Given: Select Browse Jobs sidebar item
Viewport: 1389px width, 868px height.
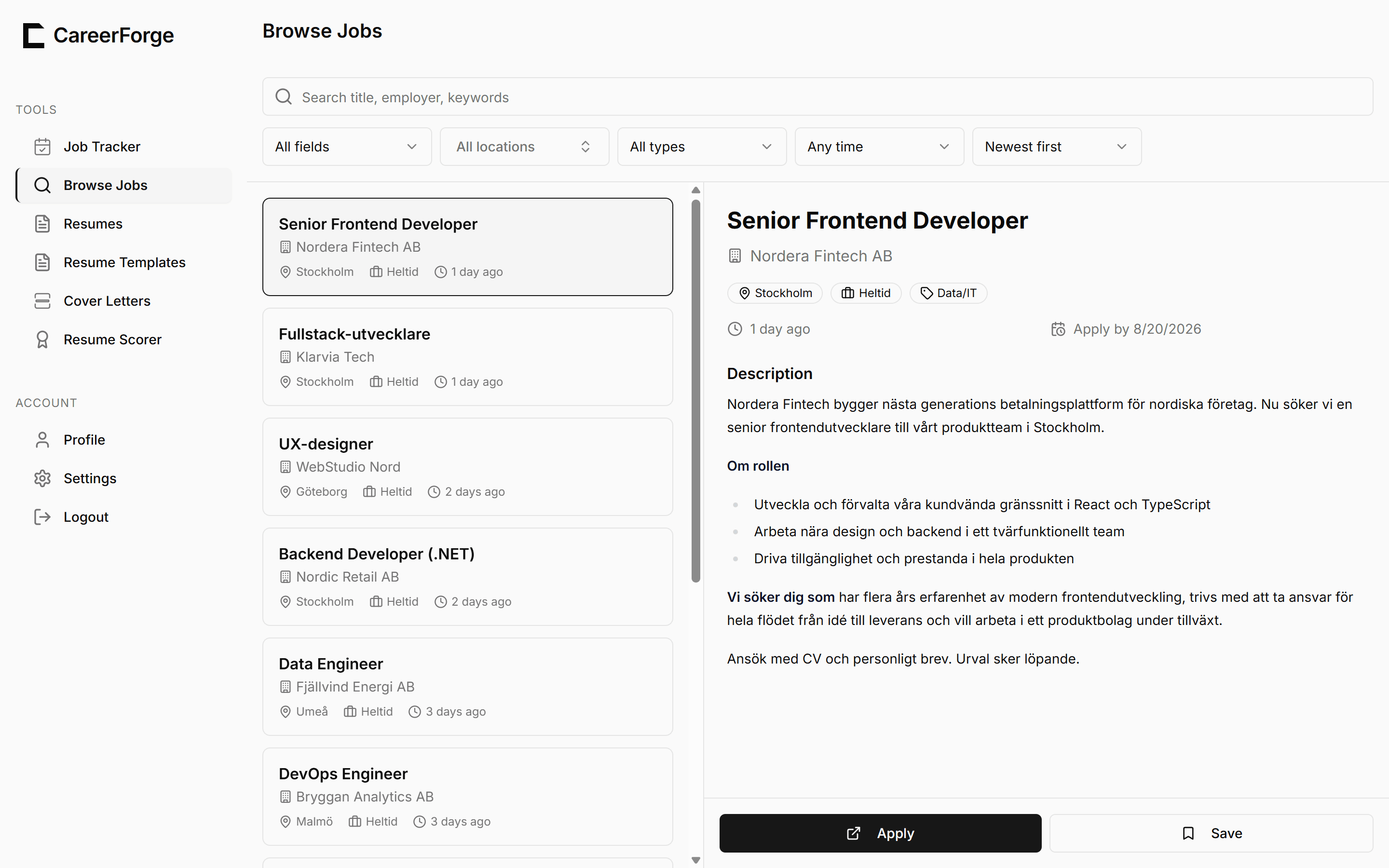Looking at the screenshot, I should click(x=124, y=186).
